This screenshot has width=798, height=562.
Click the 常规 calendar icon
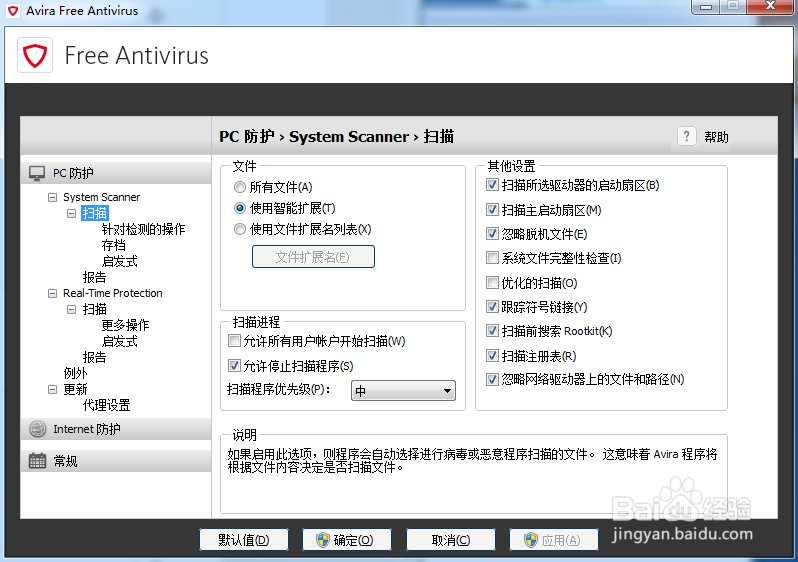(x=37, y=461)
